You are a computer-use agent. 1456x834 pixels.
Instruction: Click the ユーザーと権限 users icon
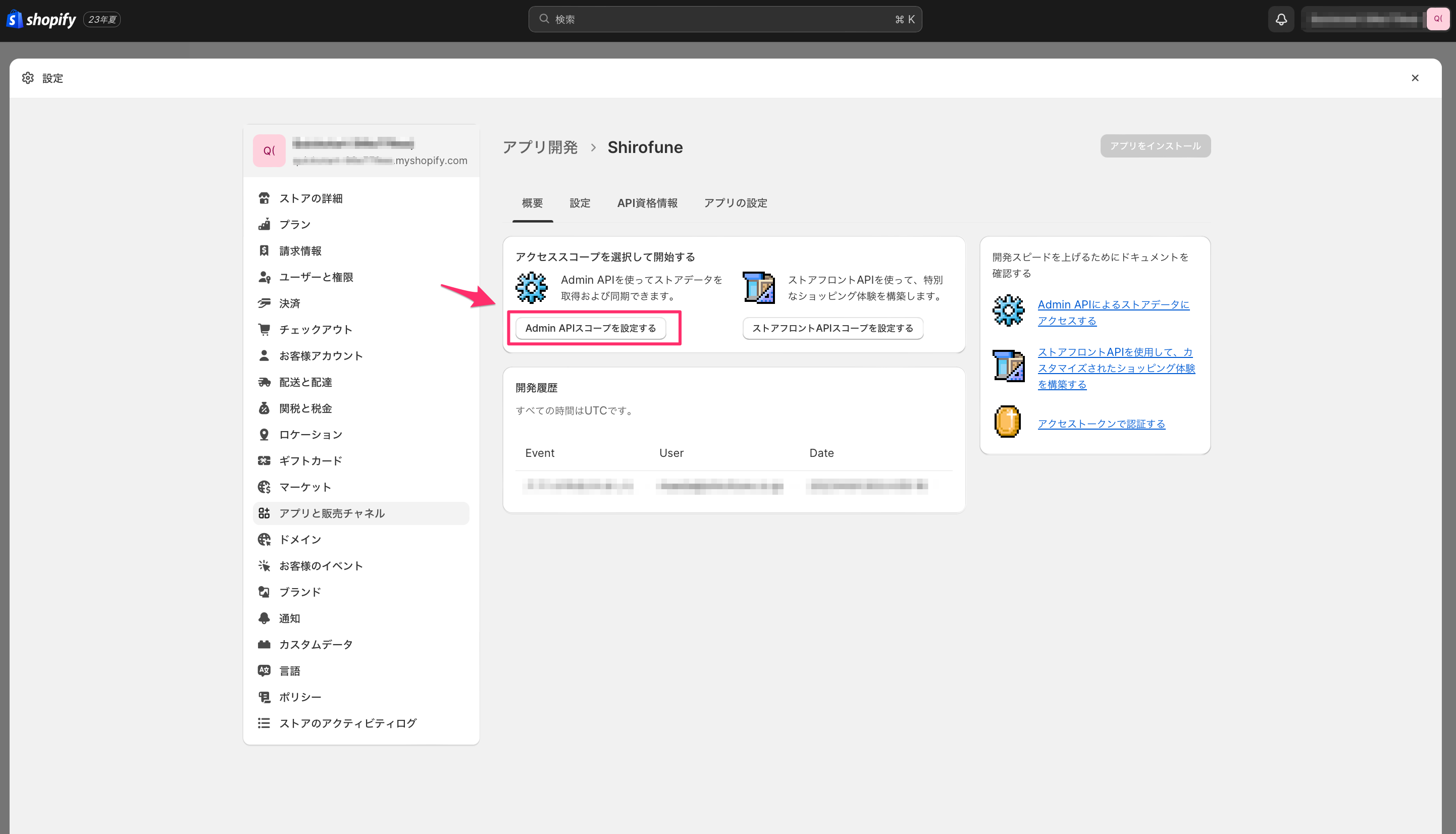[x=264, y=277]
